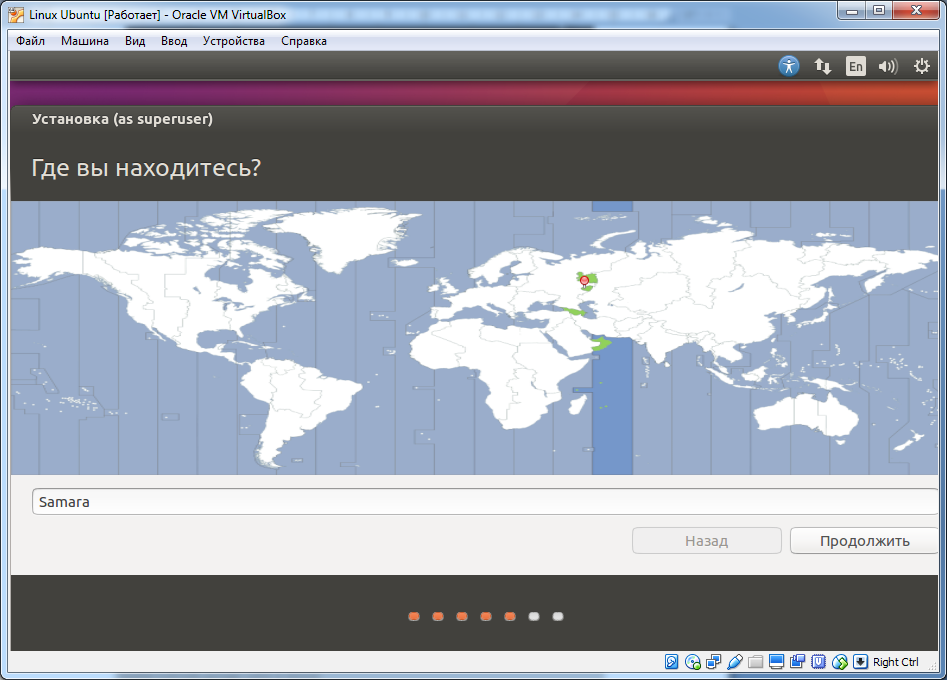Open the Вид menu
Image resolution: width=948 pixels, height=683 pixels.
click(x=135, y=40)
